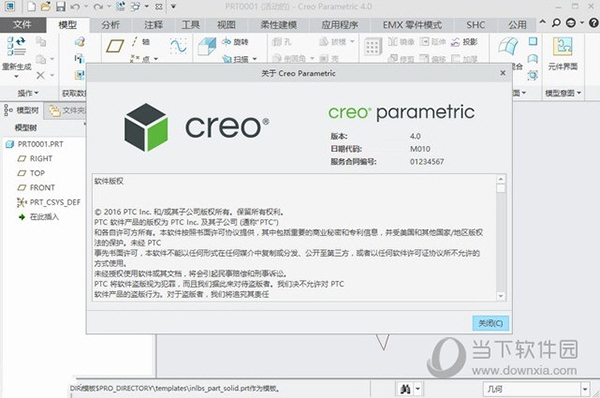Image resolution: width=600 pixels, height=398 pixels.
Task: Select the Sweep (扫描) tool
Action: [x=235, y=59]
